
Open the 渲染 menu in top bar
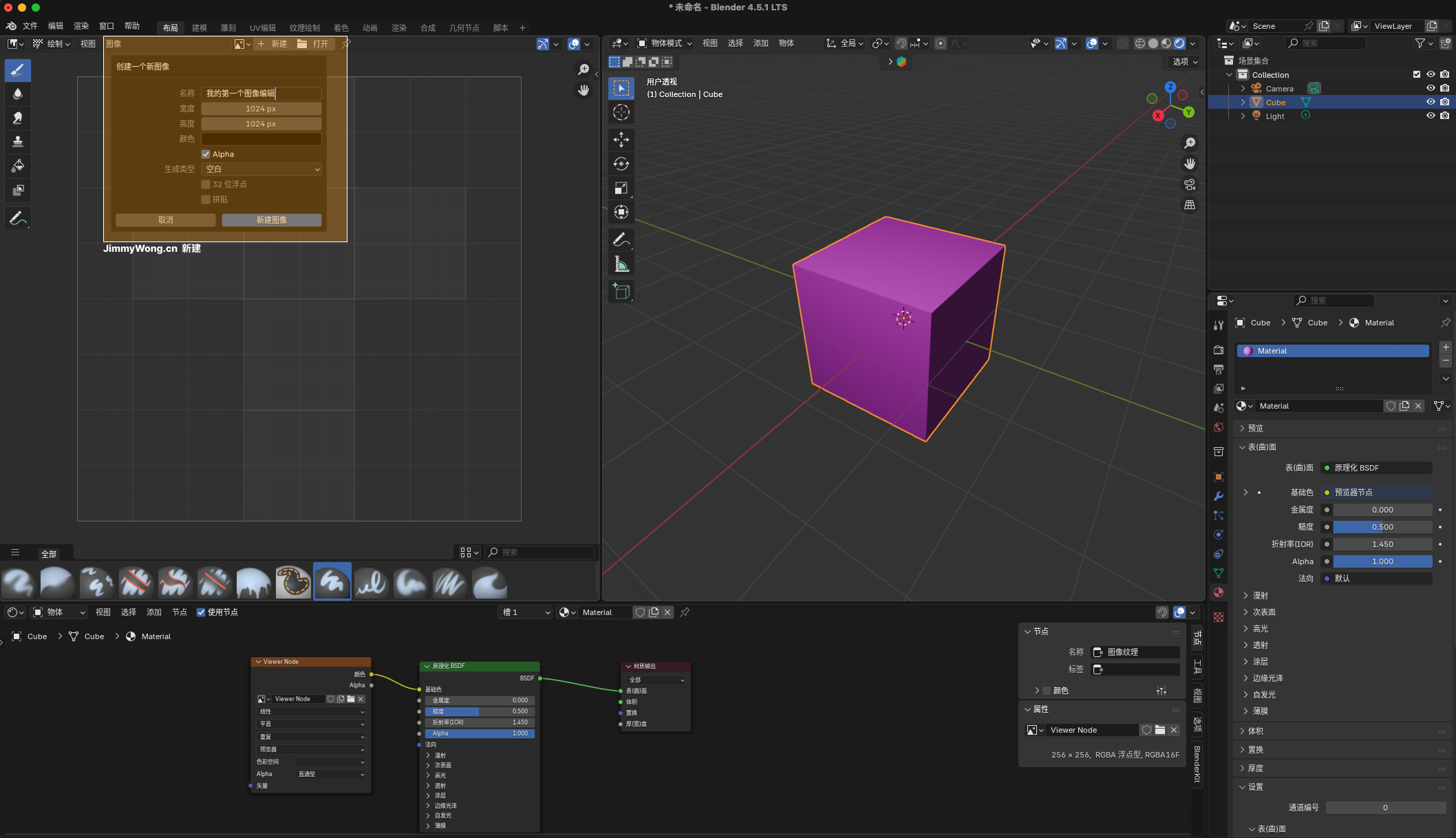(x=81, y=26)
